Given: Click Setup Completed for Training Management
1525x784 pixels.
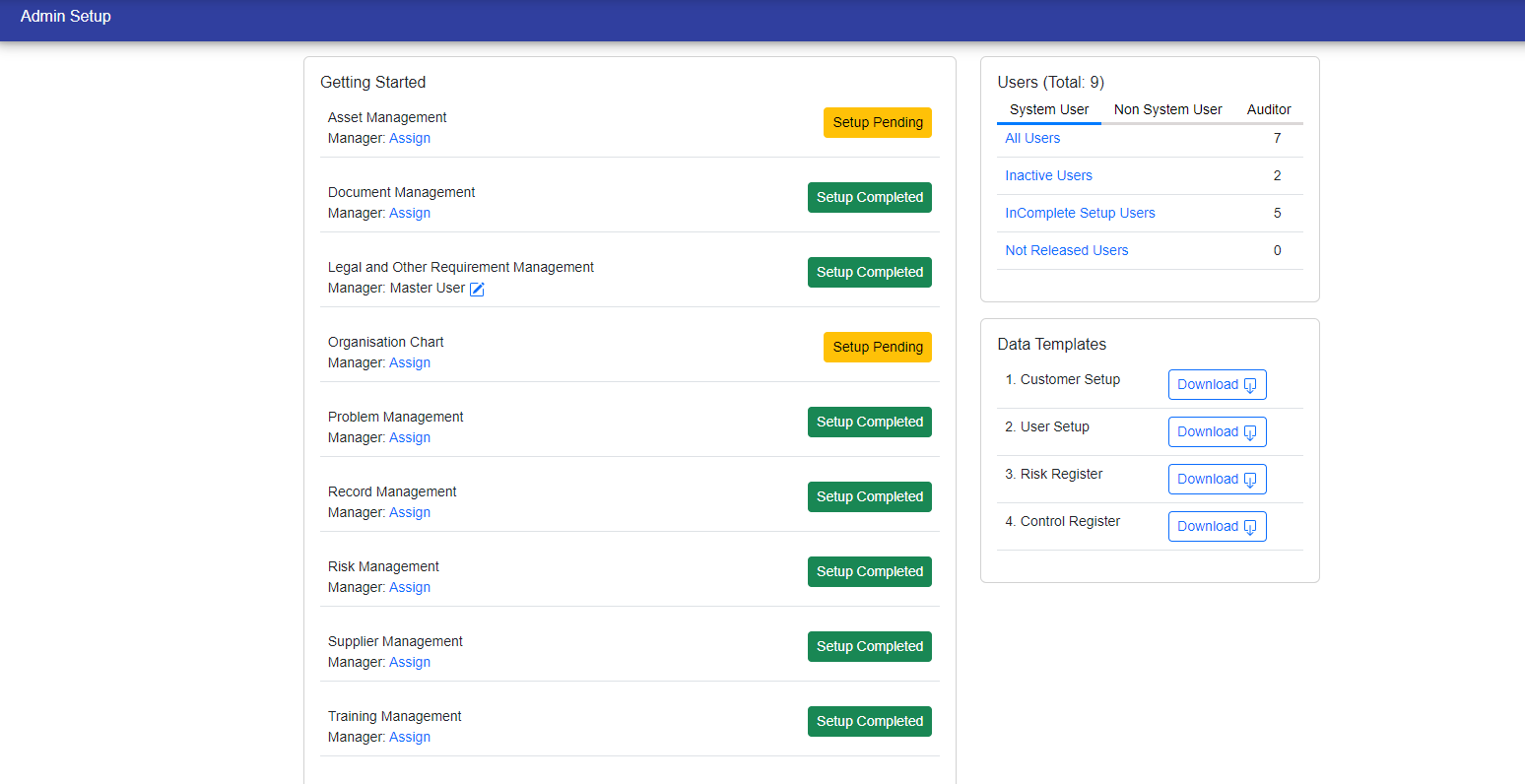Looking at the screenshot, I should click(869, 722).
